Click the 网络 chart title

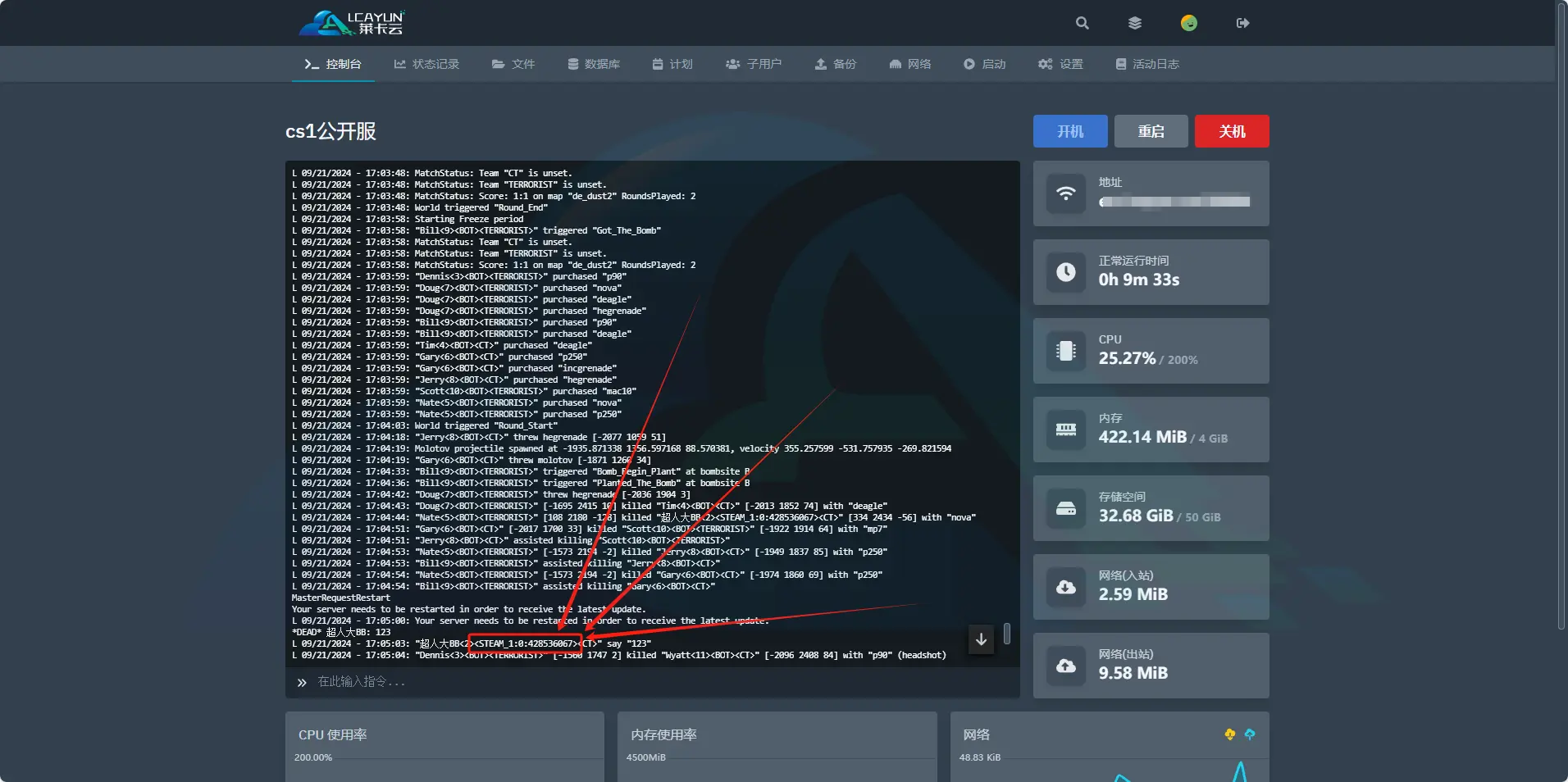click(x=976, y=734)
